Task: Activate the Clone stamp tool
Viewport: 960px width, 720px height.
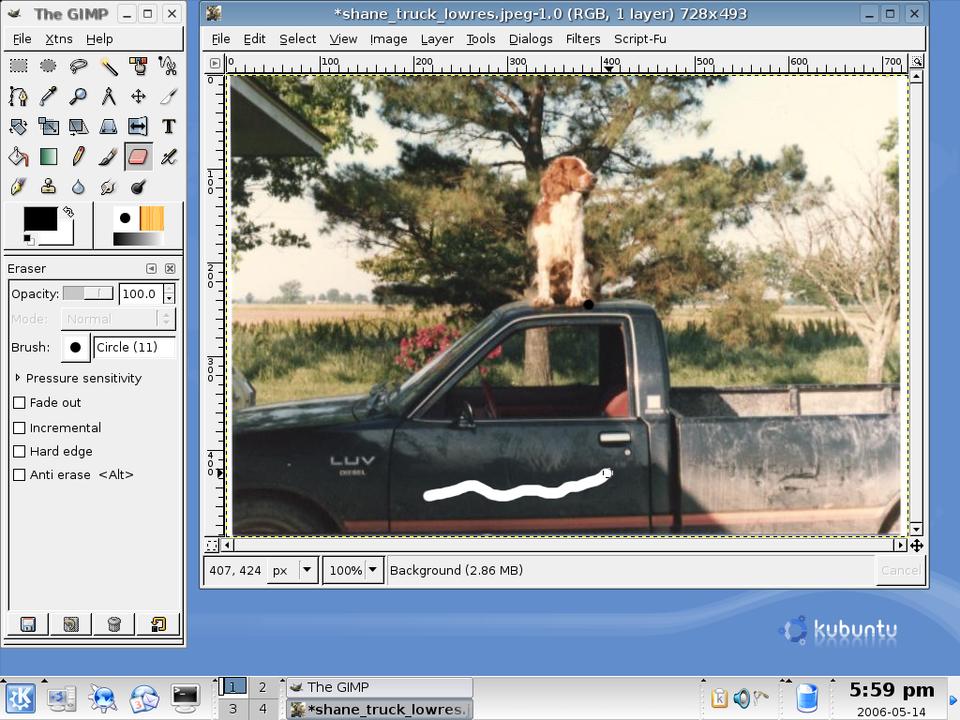Action: tap(48, 187)
